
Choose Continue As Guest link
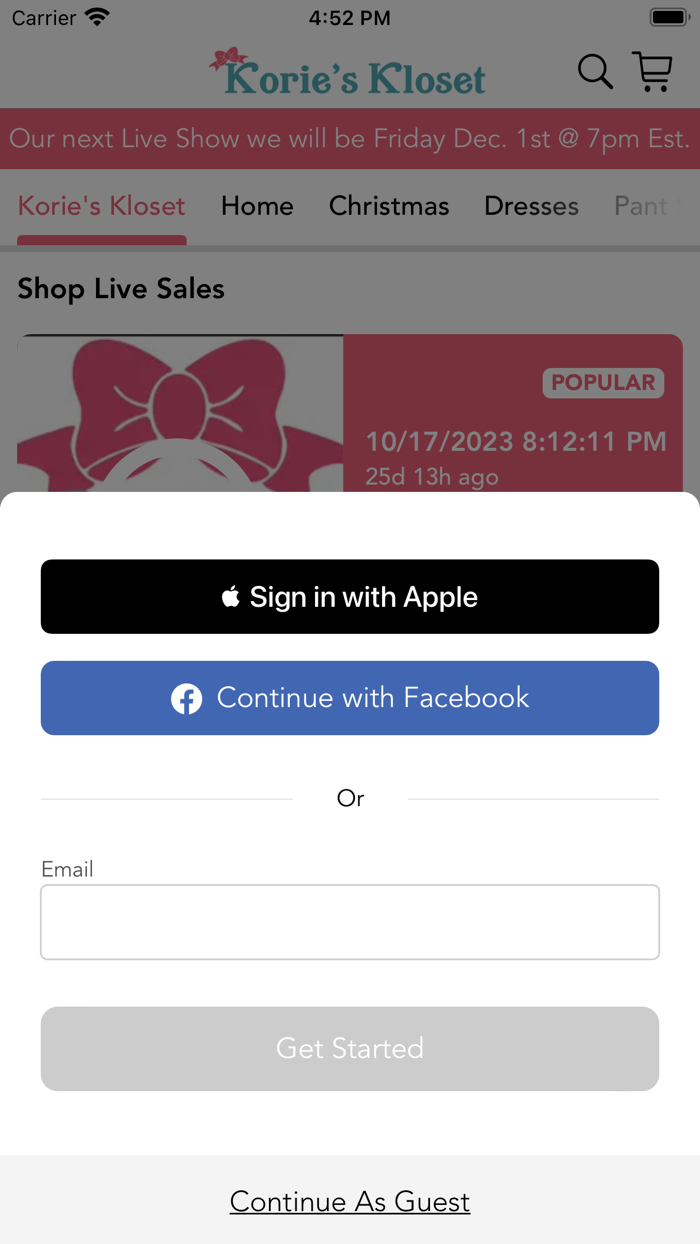[x=350, y=1201]
